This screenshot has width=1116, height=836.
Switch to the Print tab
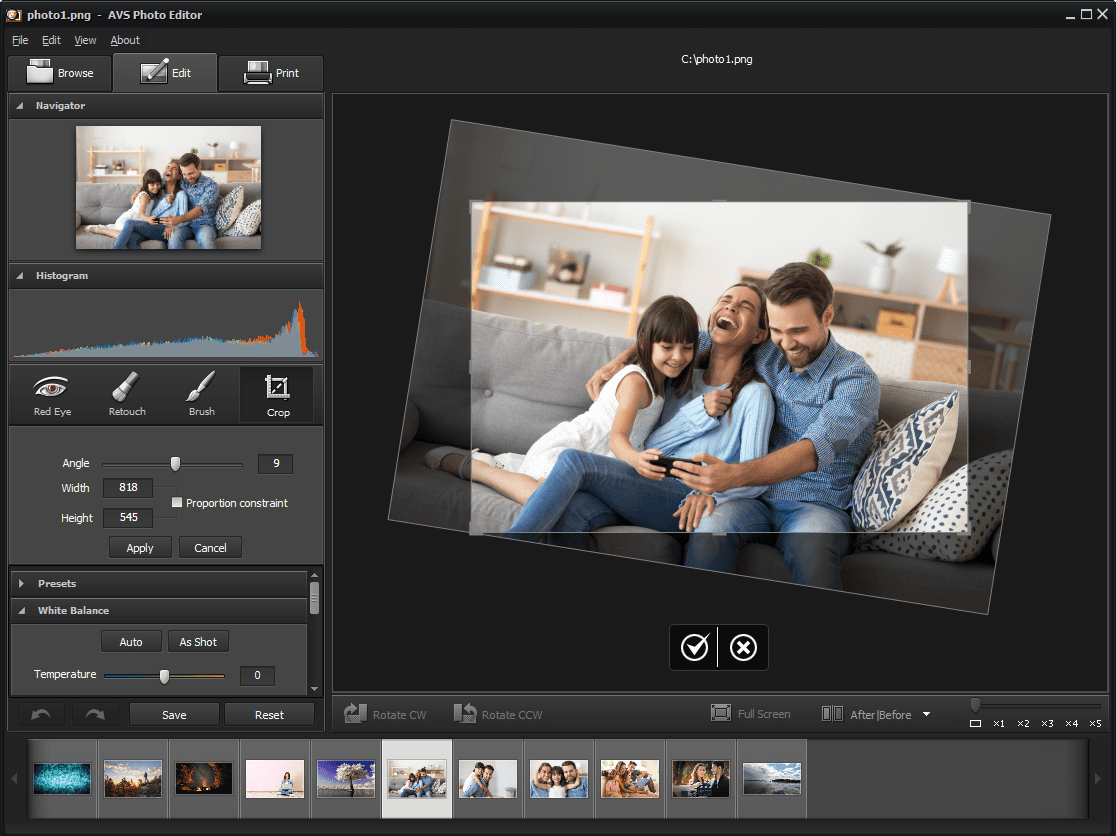(x=271, y=73)
